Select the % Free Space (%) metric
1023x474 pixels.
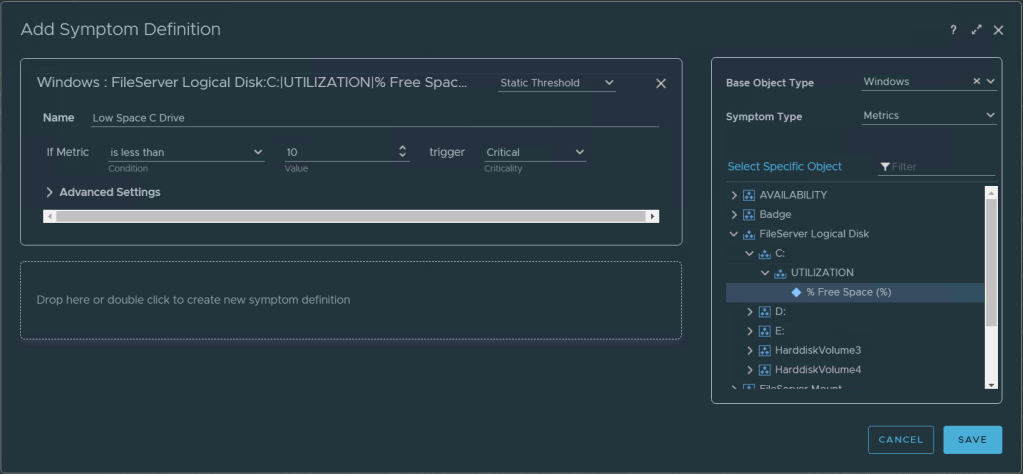coord(848,292)
